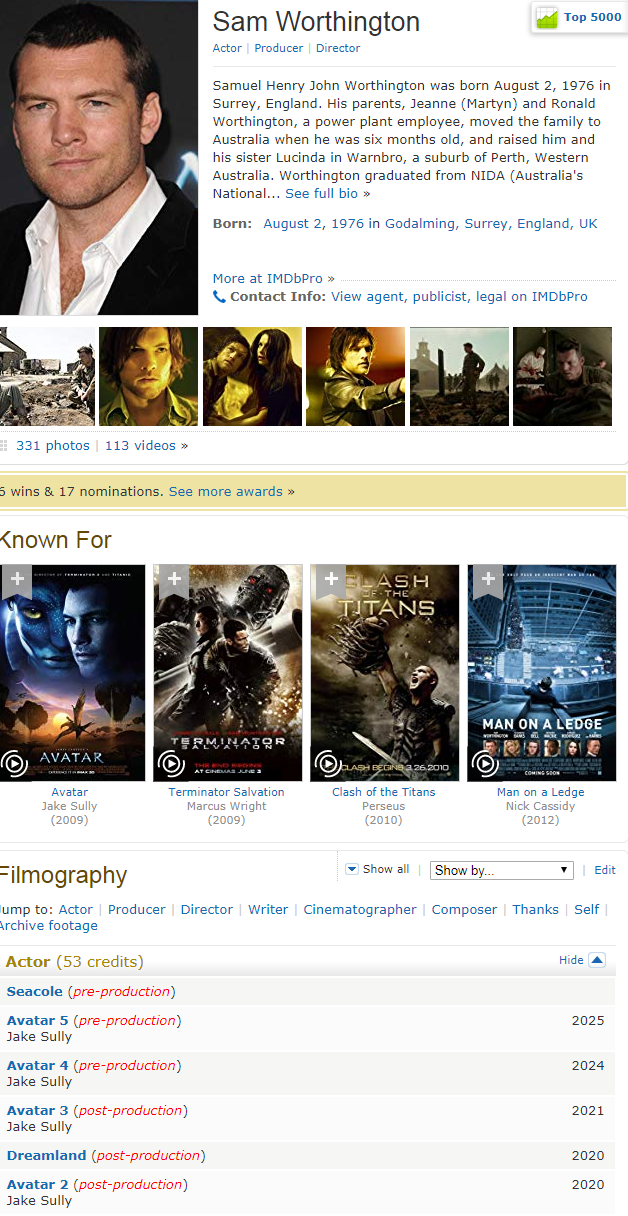Jump to Cinematographer section
The image size is (628, 1216).
pyautogui.click(x=360, y=910)
